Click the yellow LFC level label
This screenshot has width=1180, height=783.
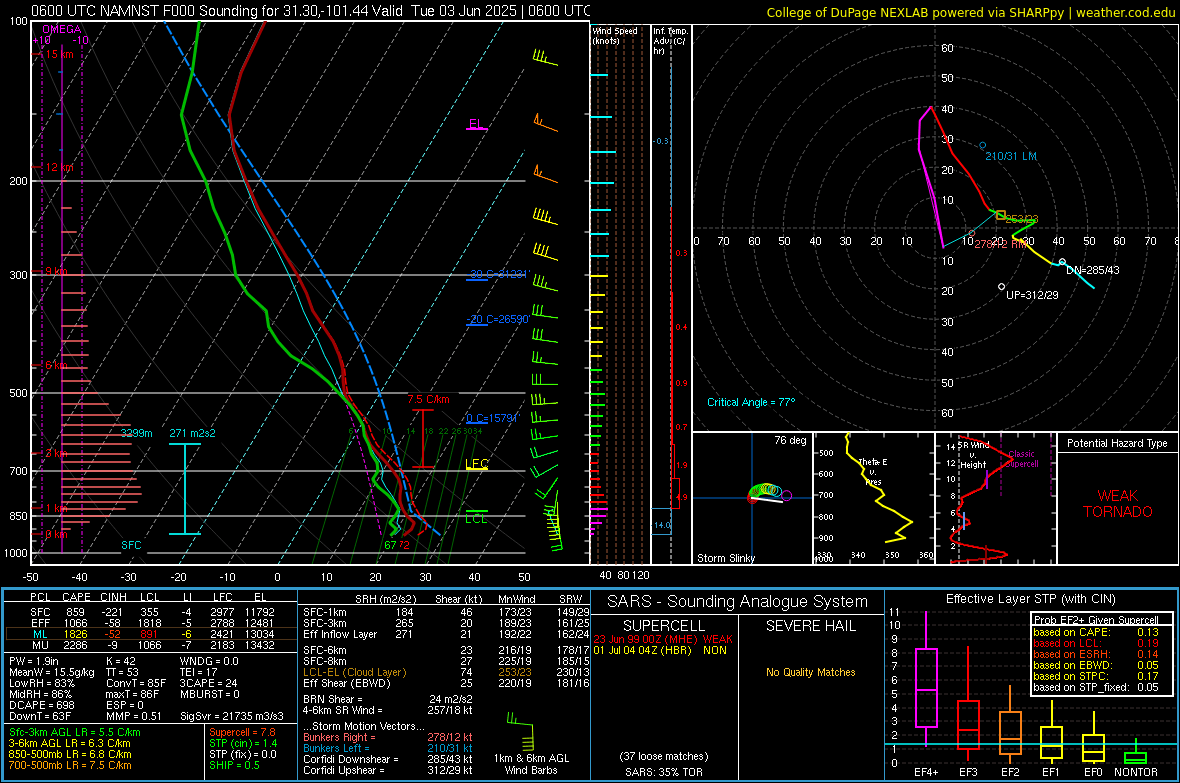click(x=476, y=464)
